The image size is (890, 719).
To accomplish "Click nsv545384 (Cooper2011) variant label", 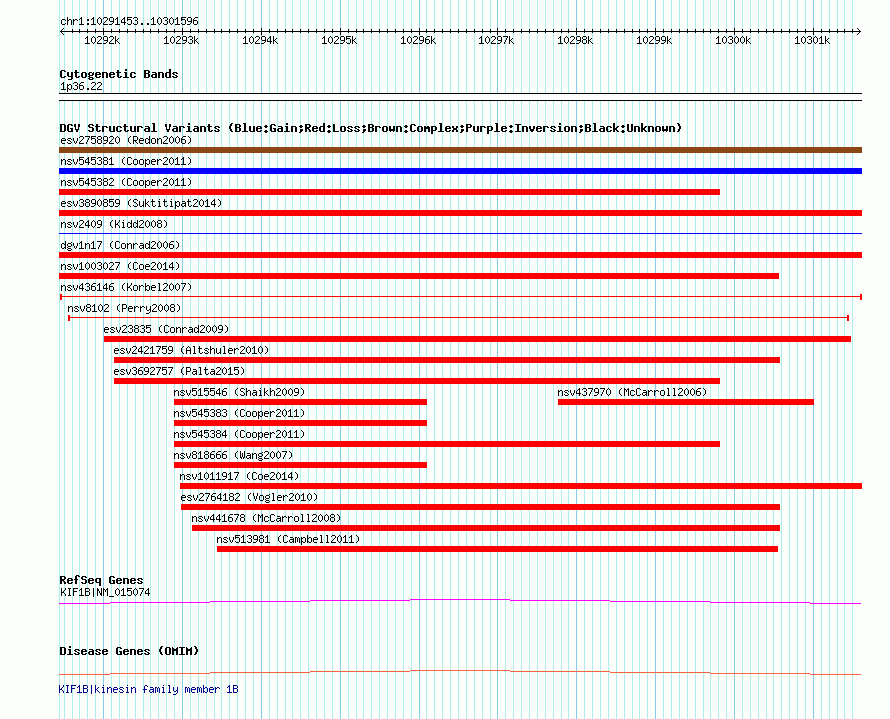I will 239,434.
